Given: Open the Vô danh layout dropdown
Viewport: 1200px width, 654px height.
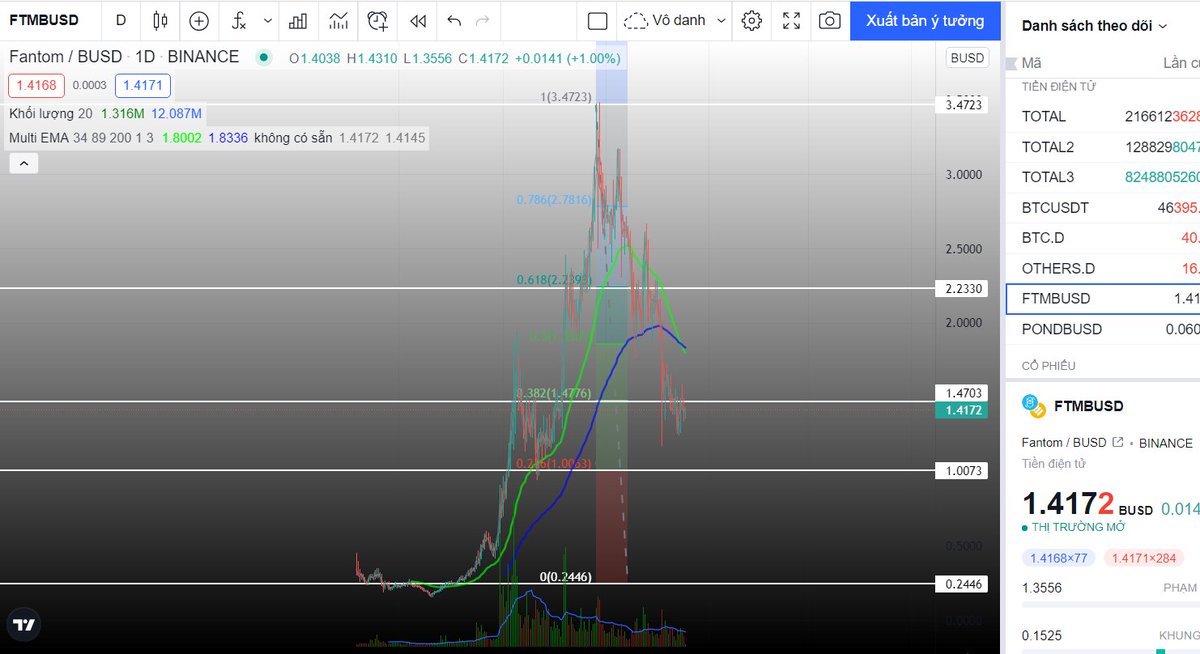Looking at the screenshot, I should point(675,20).
